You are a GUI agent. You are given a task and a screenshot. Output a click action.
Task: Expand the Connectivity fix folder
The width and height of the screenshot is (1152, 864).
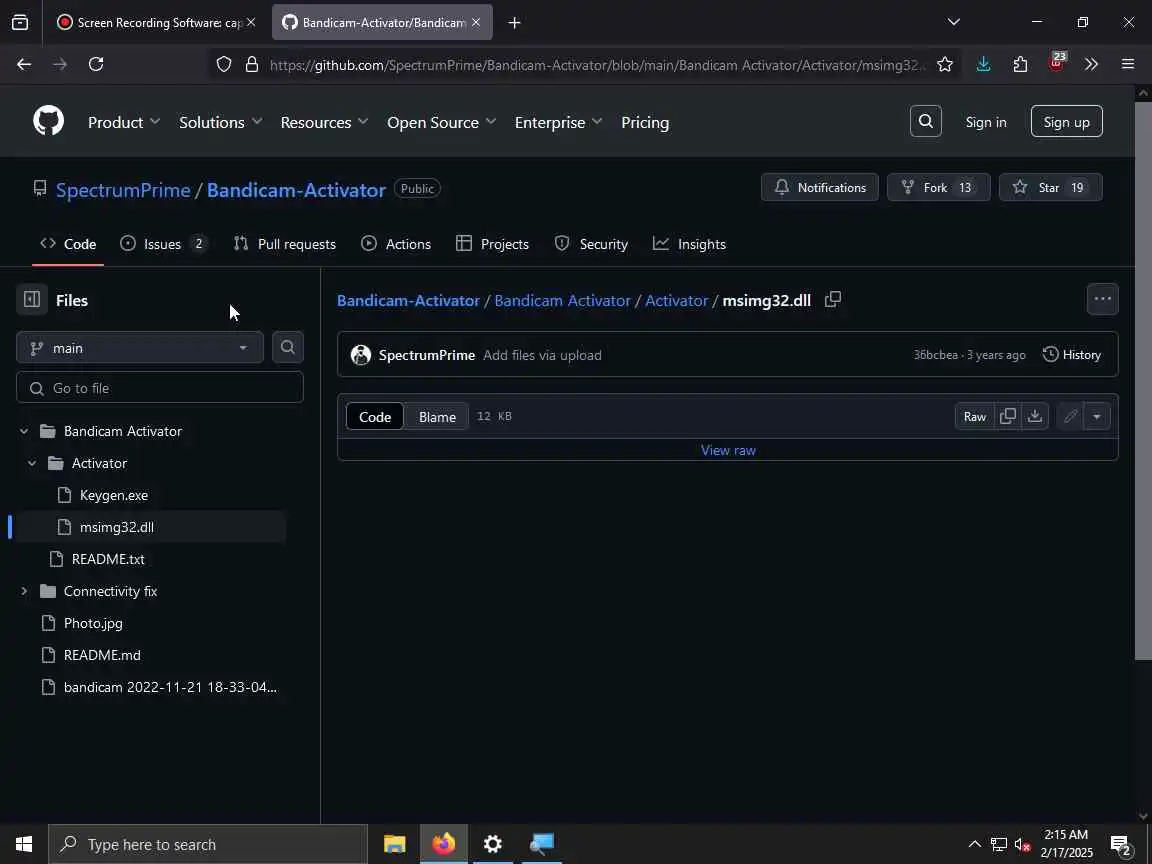tap(24, 591)
